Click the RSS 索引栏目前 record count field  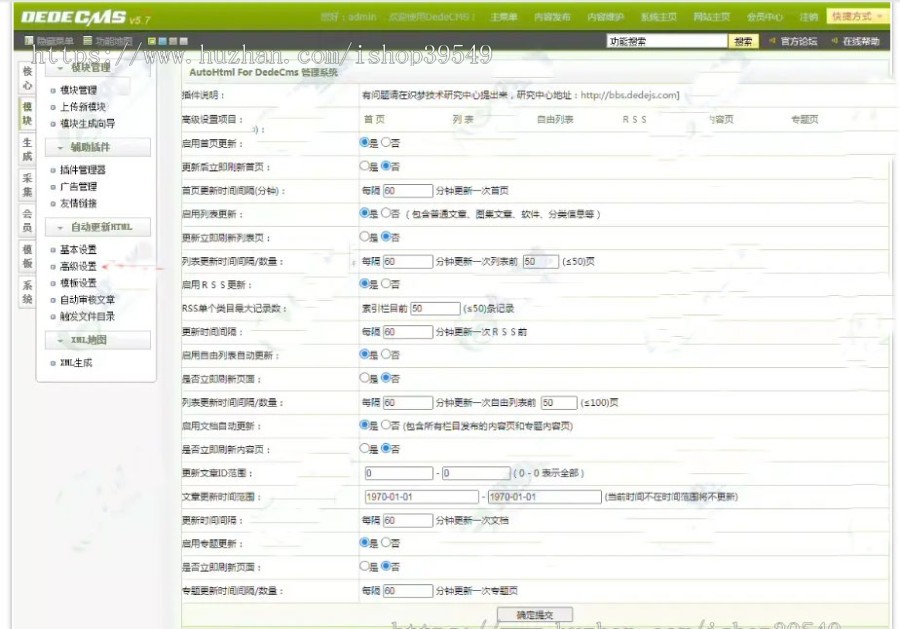coord(435,308)
